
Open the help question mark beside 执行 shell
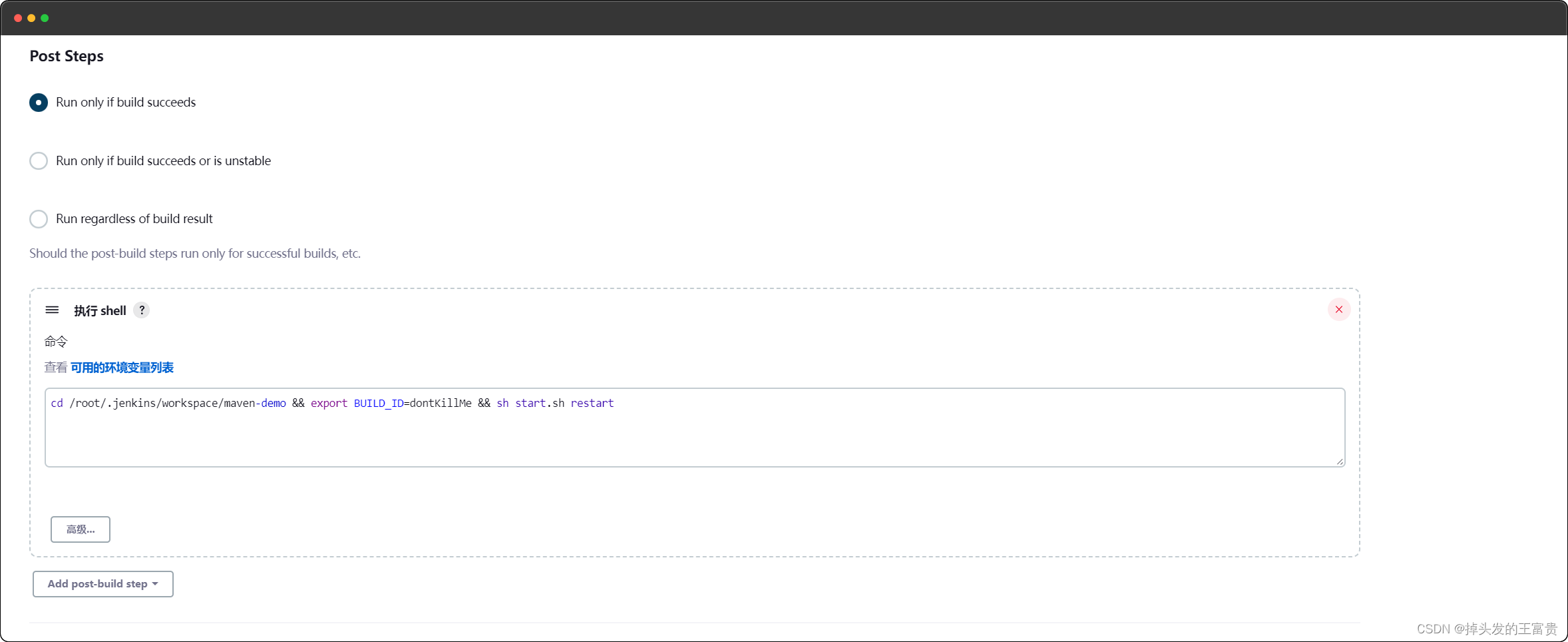tap(142, 310)
